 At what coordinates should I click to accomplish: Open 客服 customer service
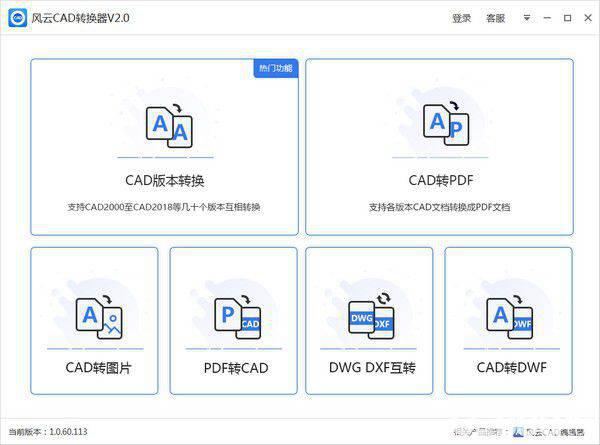[x=495, y=18]
